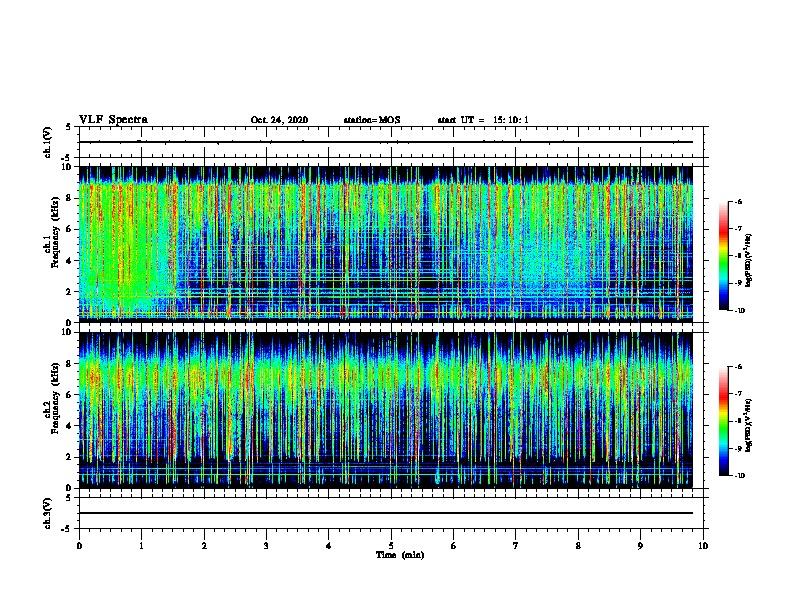Click the ch.1 voltage waveform trace
The image size is (792, 612).
tap(386, 142)
